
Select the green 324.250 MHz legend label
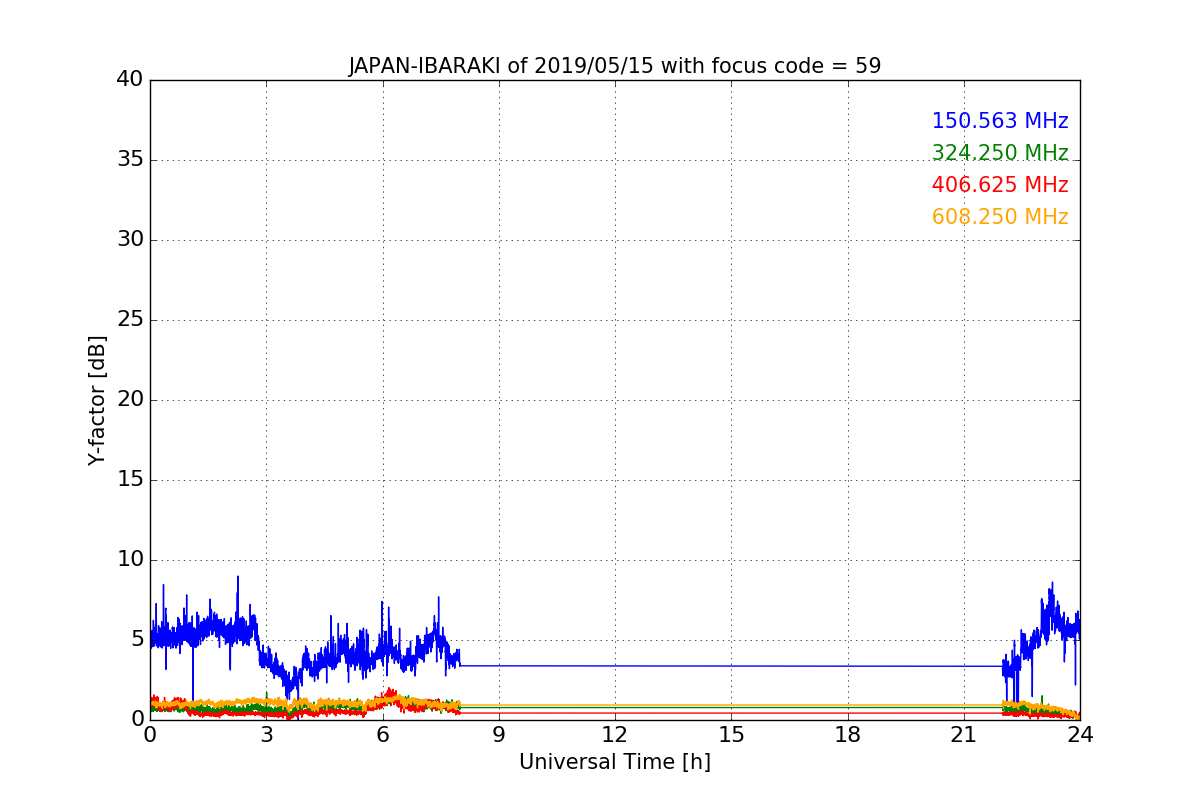click(x=1000, y=154)
